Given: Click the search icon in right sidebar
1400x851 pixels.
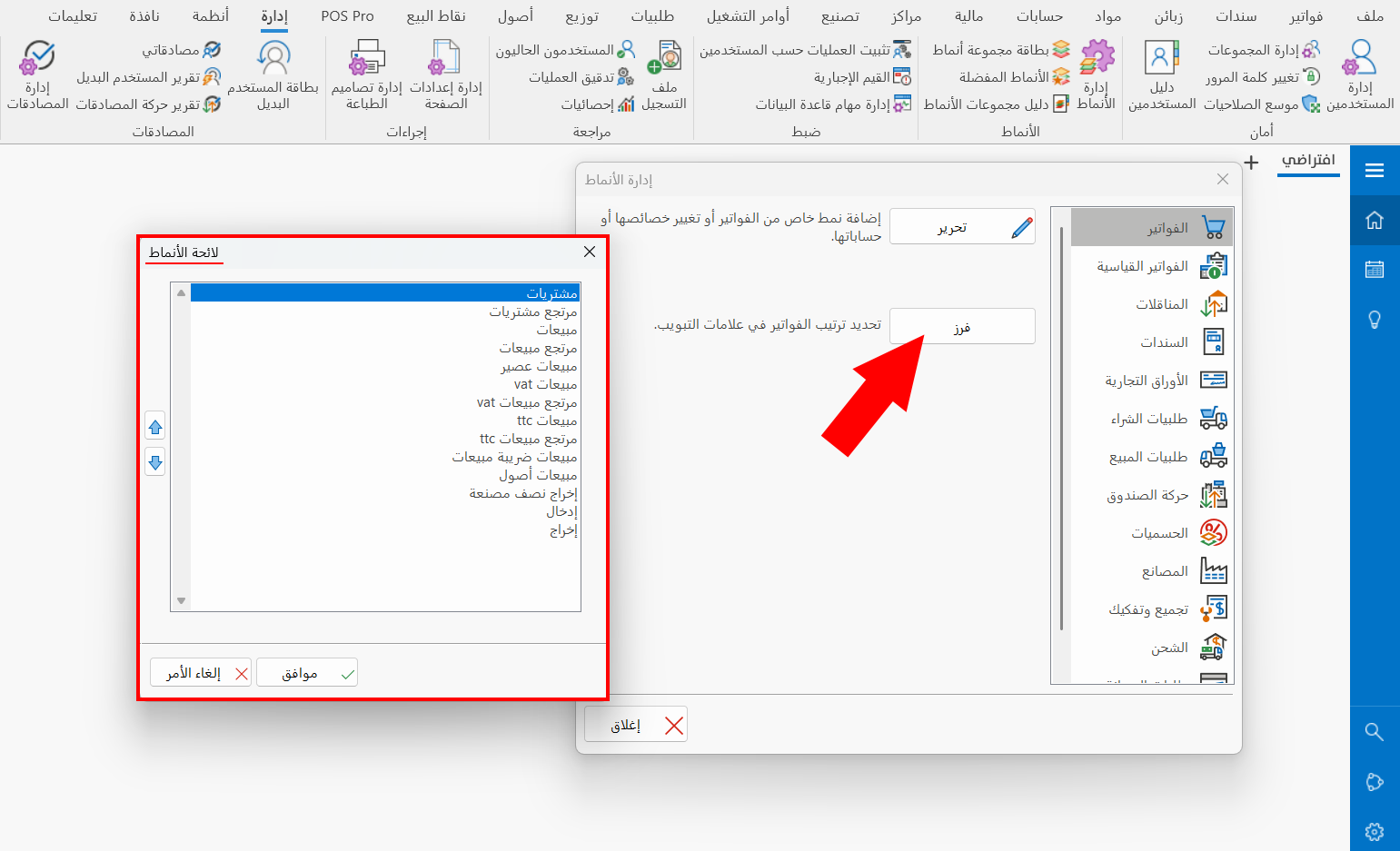Looking at the screenshot, I should click(x=1375, y=732).
